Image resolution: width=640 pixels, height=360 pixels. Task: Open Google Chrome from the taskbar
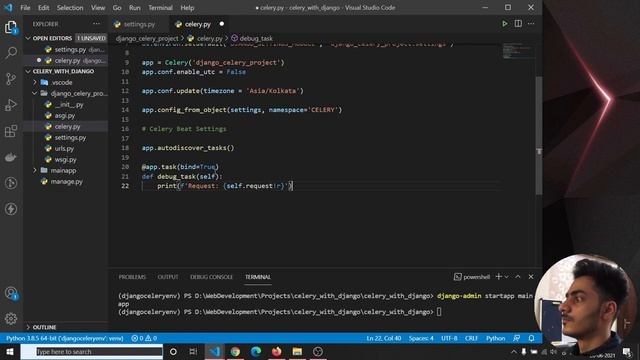click(x=235, y=351)
